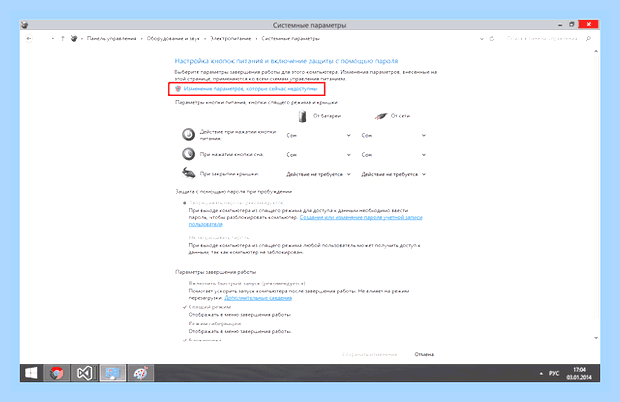Switch to Control Panel taskbar button
This screenshot has height=402, width=620.
click(x=113, y=373)
